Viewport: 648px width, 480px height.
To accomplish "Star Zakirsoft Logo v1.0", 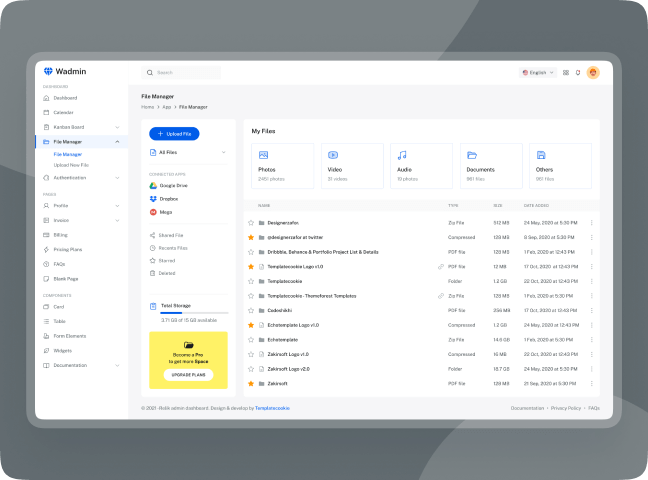I will (251, 354).
